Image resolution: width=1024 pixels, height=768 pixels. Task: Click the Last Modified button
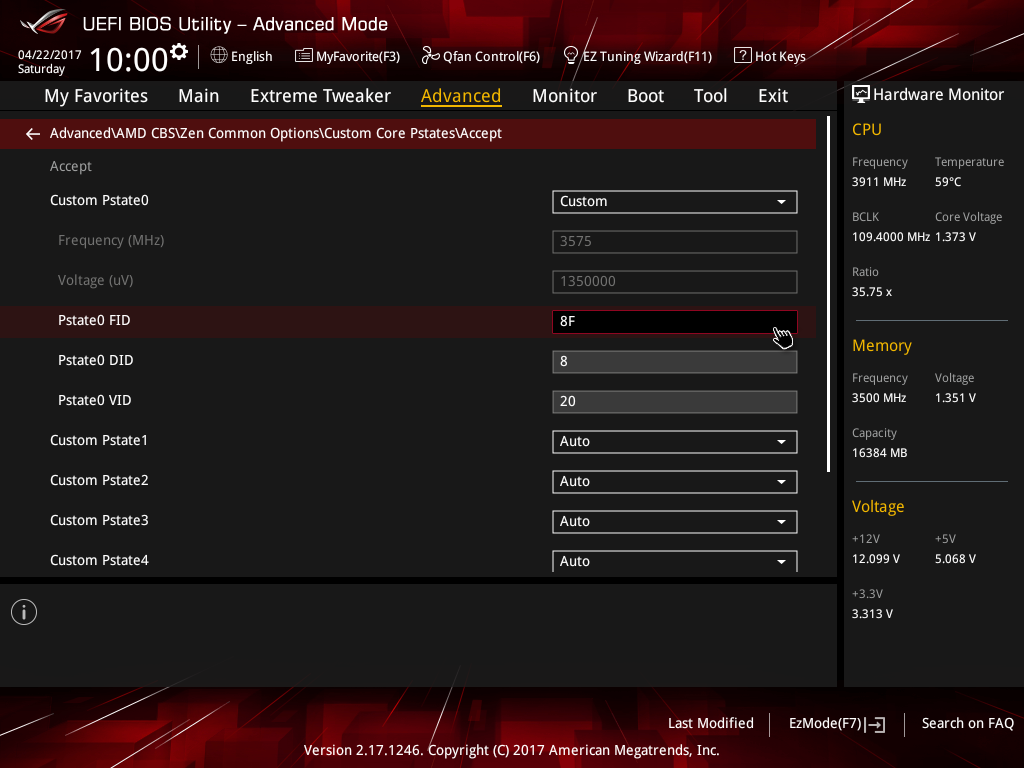point(710,723)
